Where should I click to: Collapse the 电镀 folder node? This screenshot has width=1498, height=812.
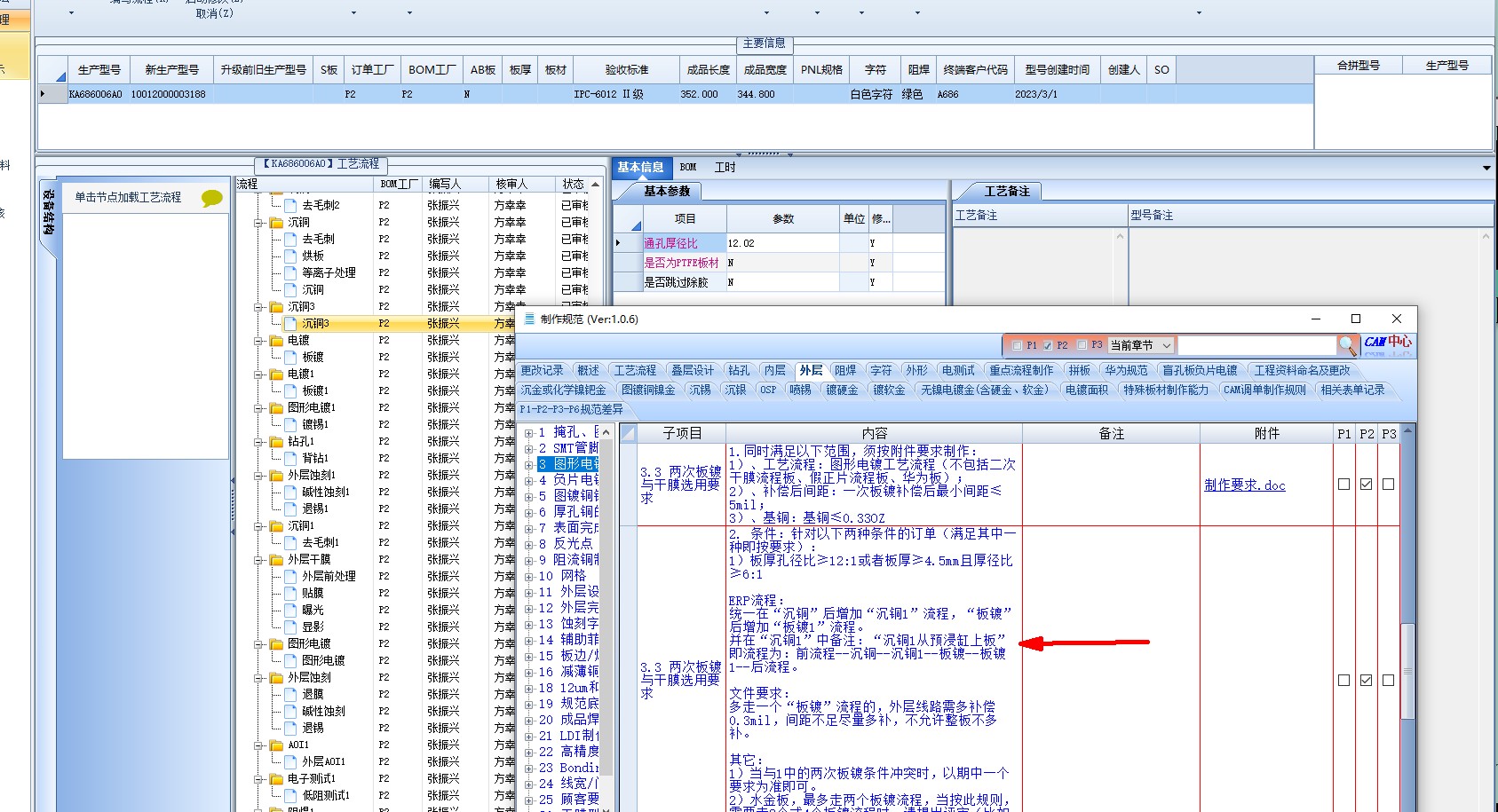tap(258, 341)
